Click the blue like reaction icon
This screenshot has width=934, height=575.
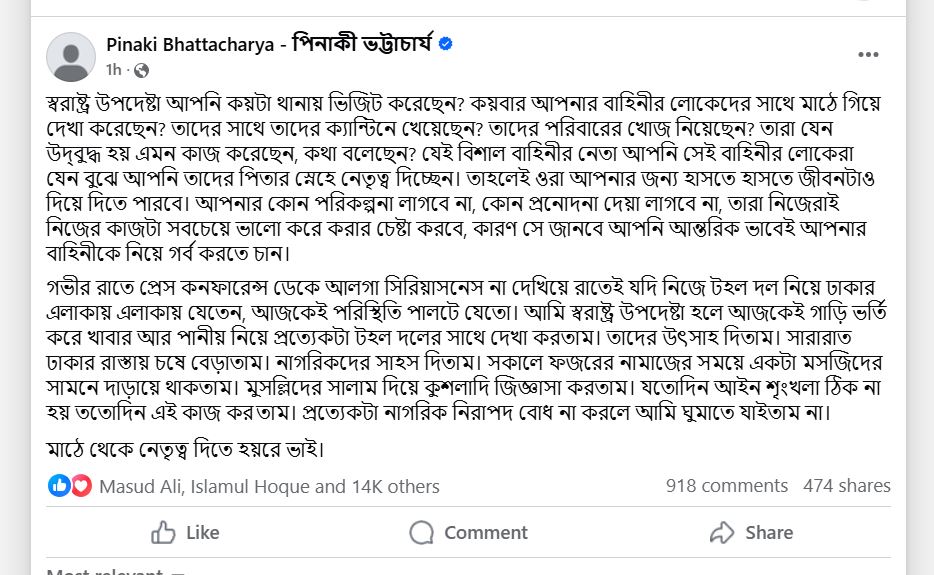click(59, 486)
